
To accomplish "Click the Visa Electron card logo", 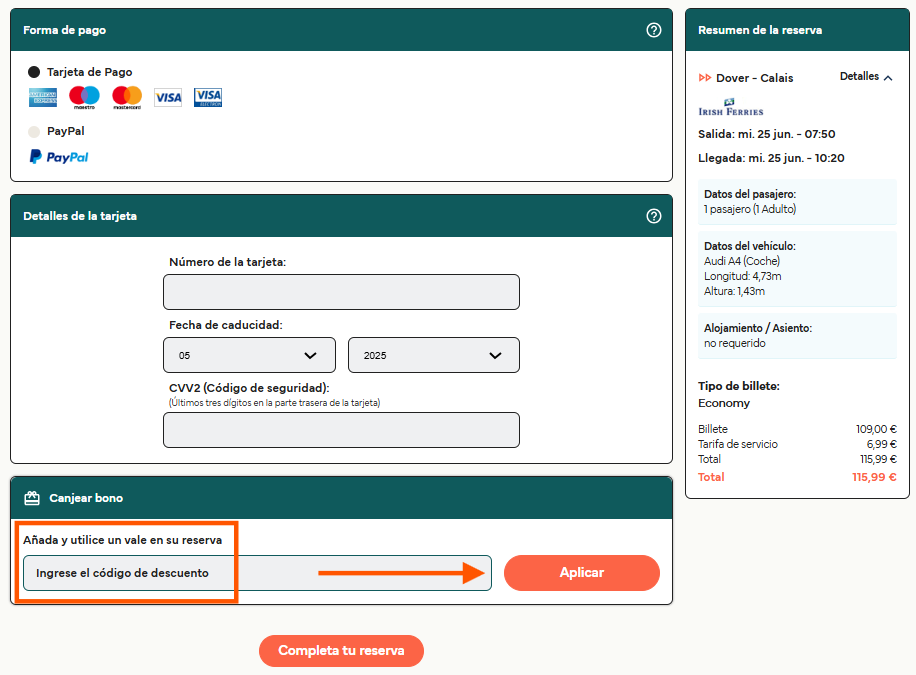I will 208,97.
